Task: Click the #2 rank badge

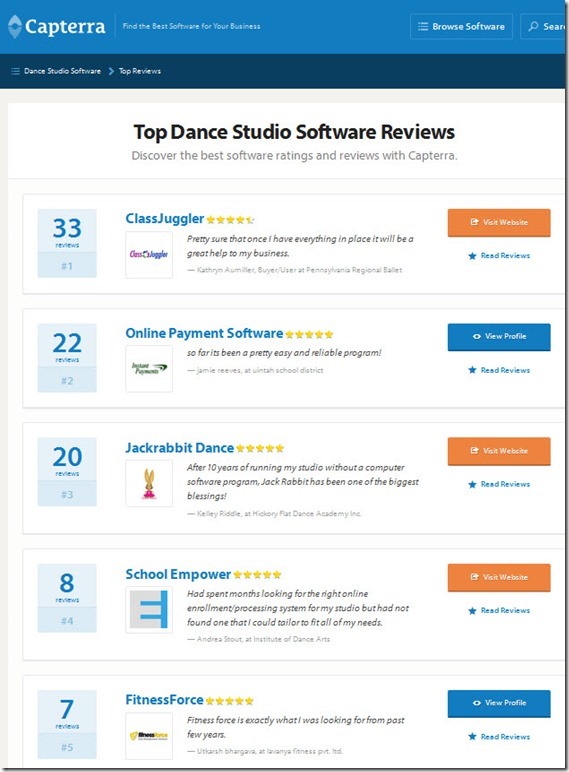Action: [x=67, y=381]
